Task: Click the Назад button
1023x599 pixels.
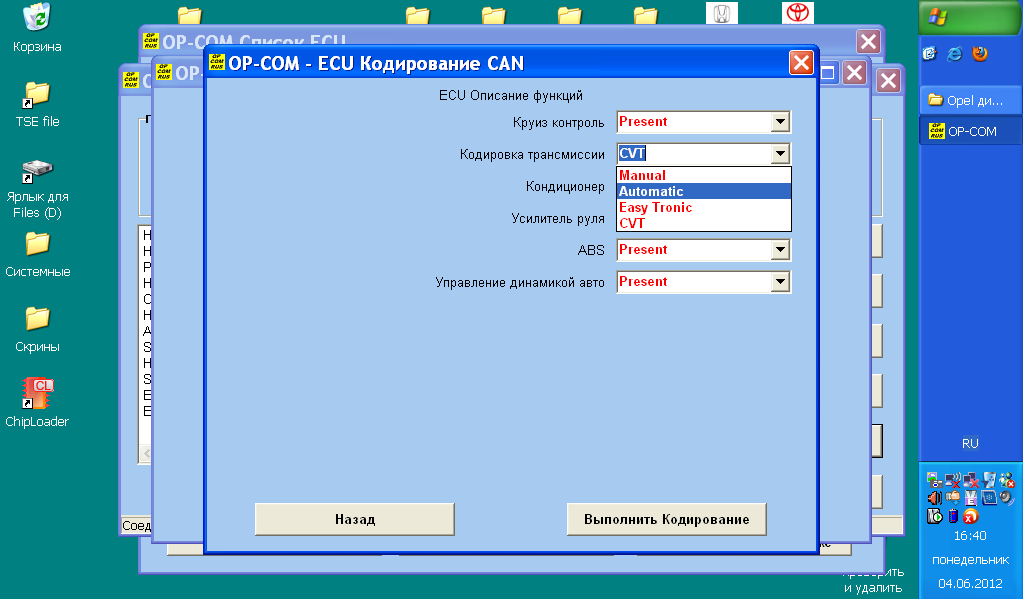Action: pyautogui.click(x=354, y=519)
